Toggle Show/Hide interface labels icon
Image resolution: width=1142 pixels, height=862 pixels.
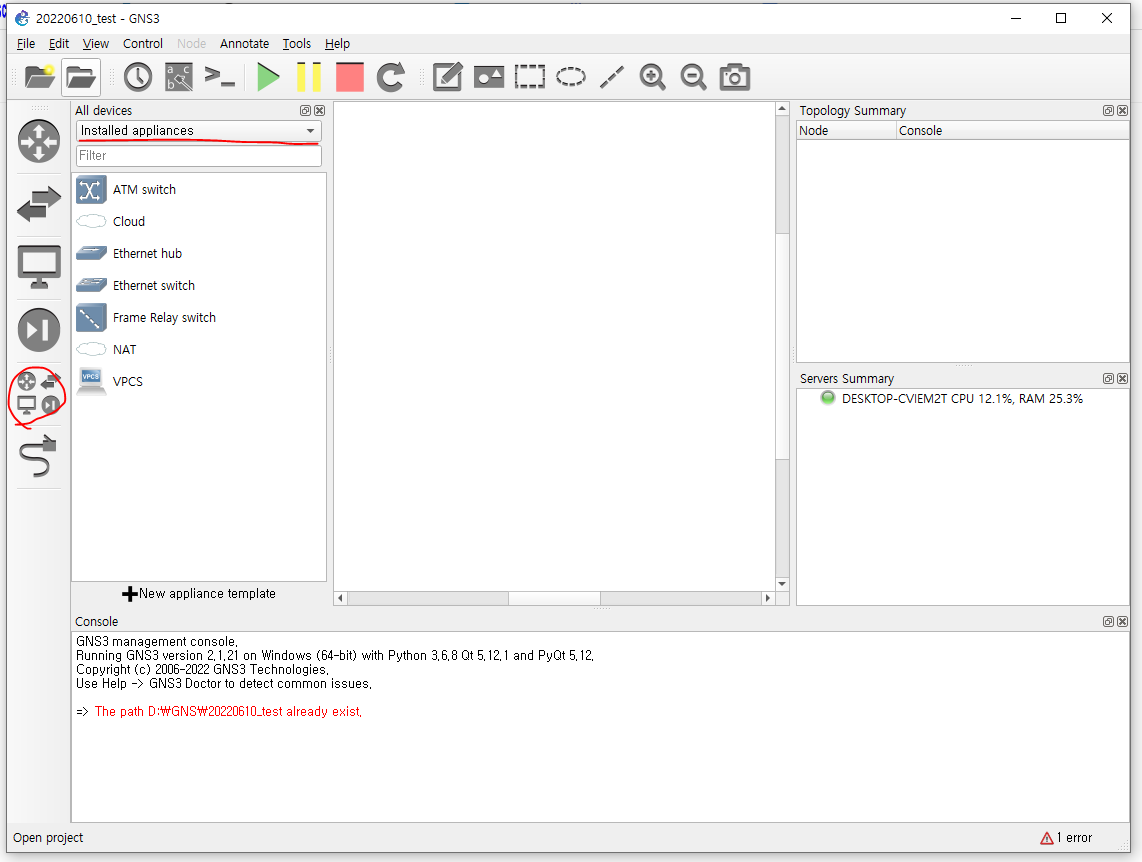click(178, 76)
